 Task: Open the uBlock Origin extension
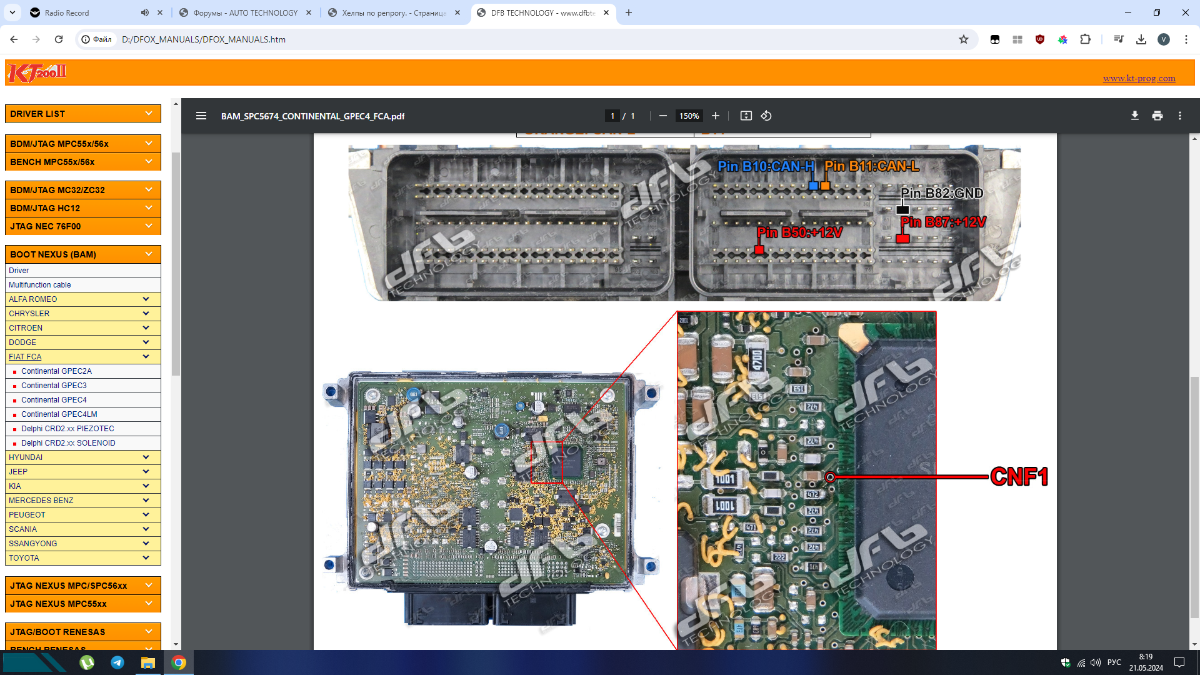[x=1040, y=39]
